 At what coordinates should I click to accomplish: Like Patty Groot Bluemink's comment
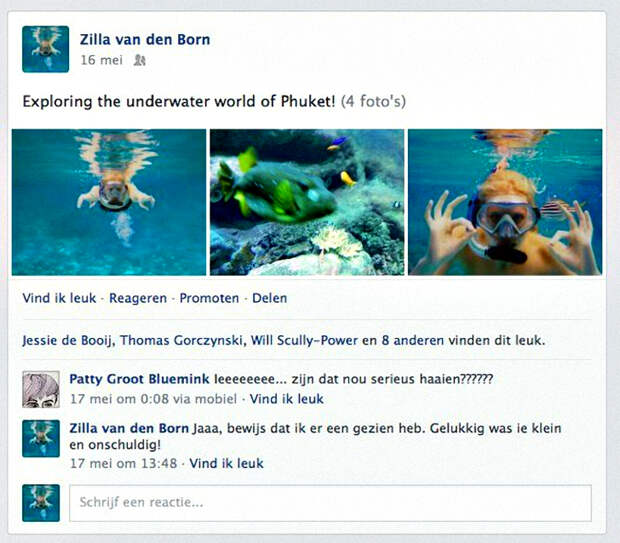[287, 399]
